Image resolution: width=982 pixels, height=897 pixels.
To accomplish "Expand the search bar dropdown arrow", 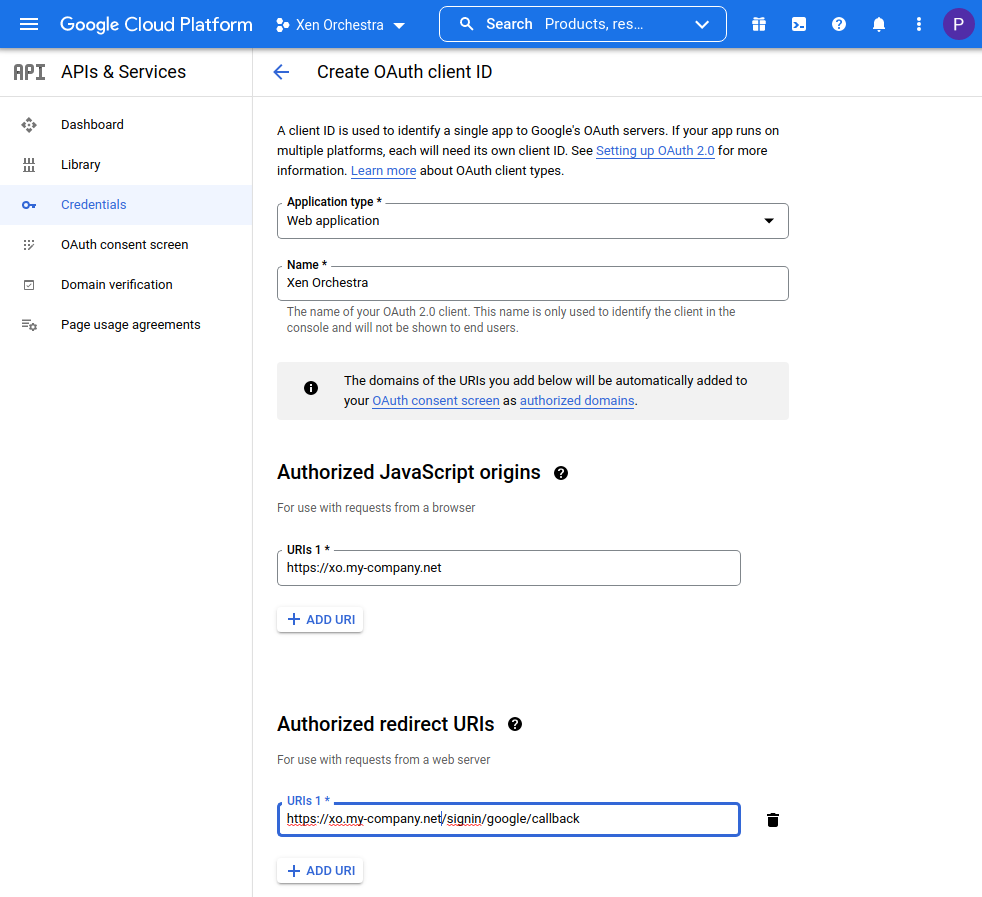I will tap(702, 25).
